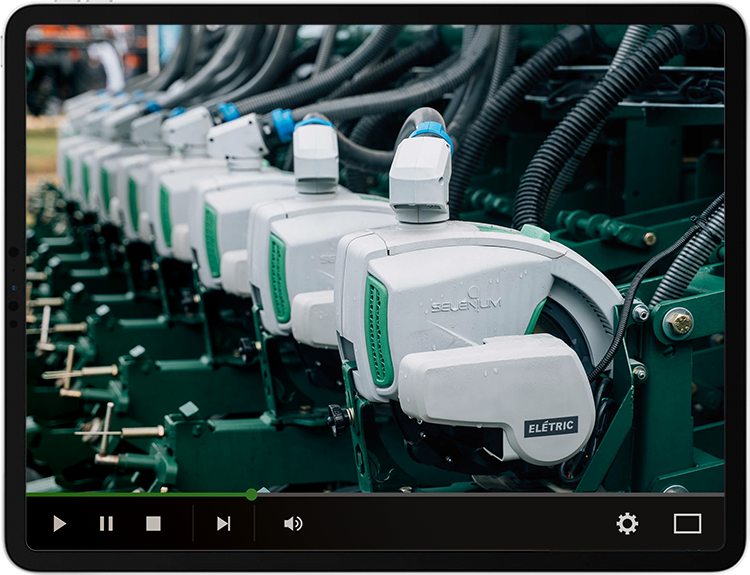Tap the tablet front camera on left bezel
This screenshot has width=750, height=575.
[14, 288]
